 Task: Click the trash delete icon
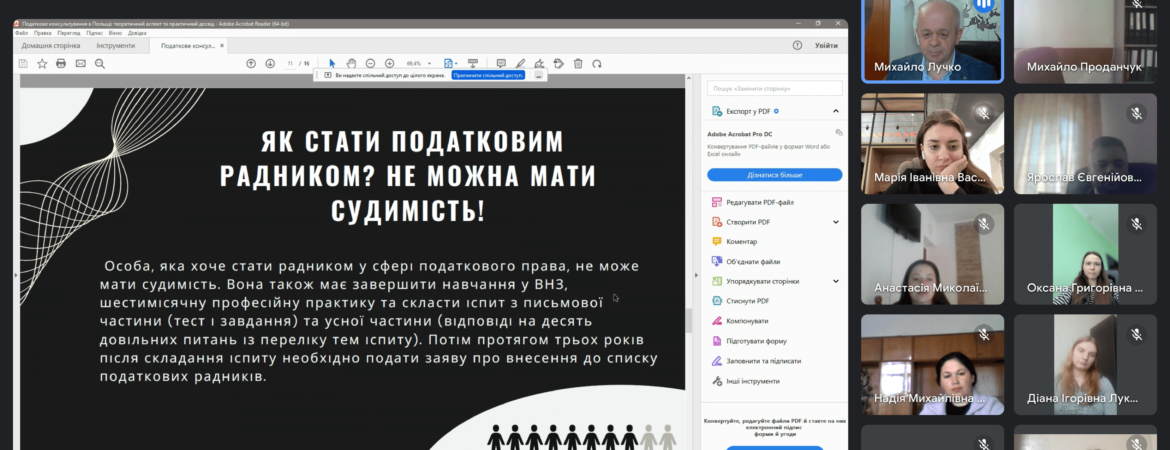pyautogui.click(x=578, y=63)
